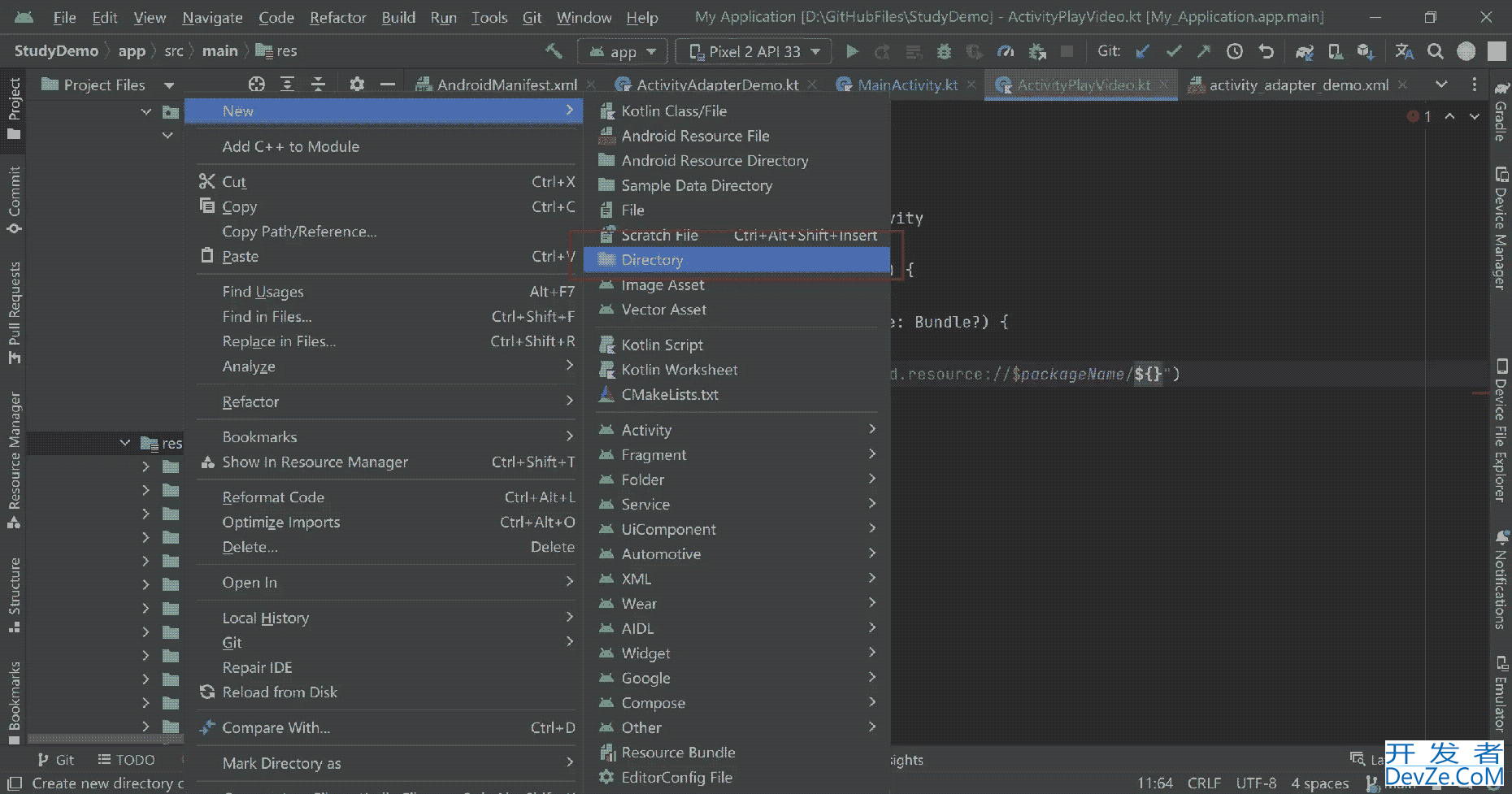1512x794 pixels.
Task: Expand the Fragment submenu under New
Action: (738, 454)
